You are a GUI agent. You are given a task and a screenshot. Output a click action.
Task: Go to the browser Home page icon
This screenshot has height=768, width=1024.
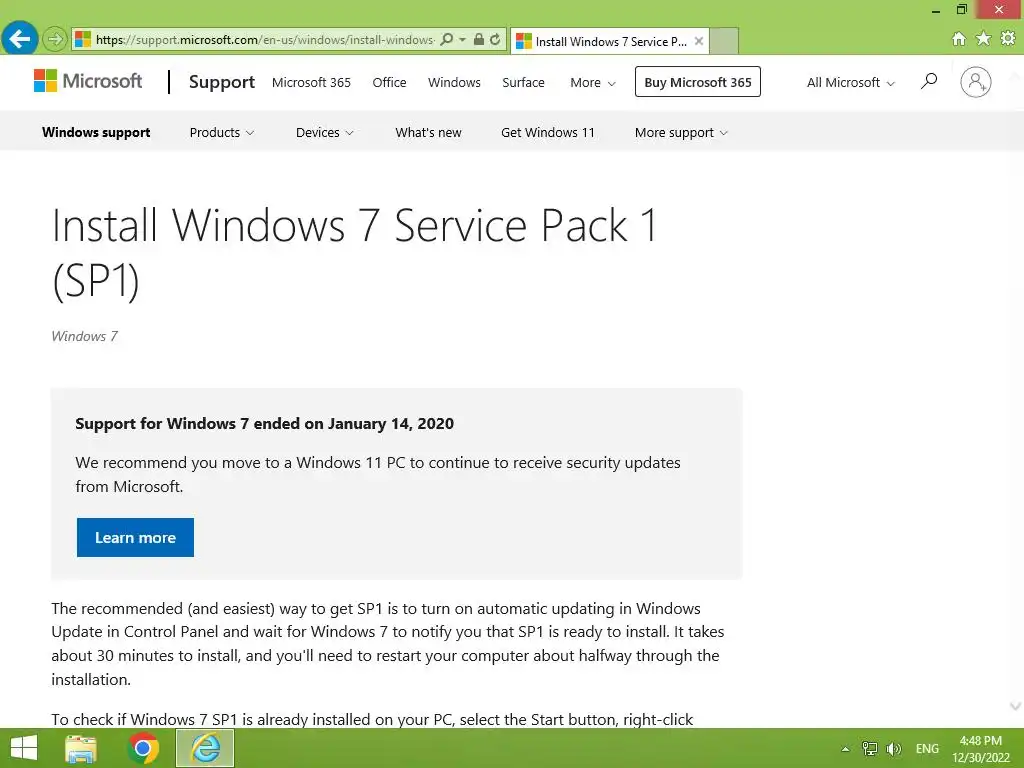click(x=959, y=39)
